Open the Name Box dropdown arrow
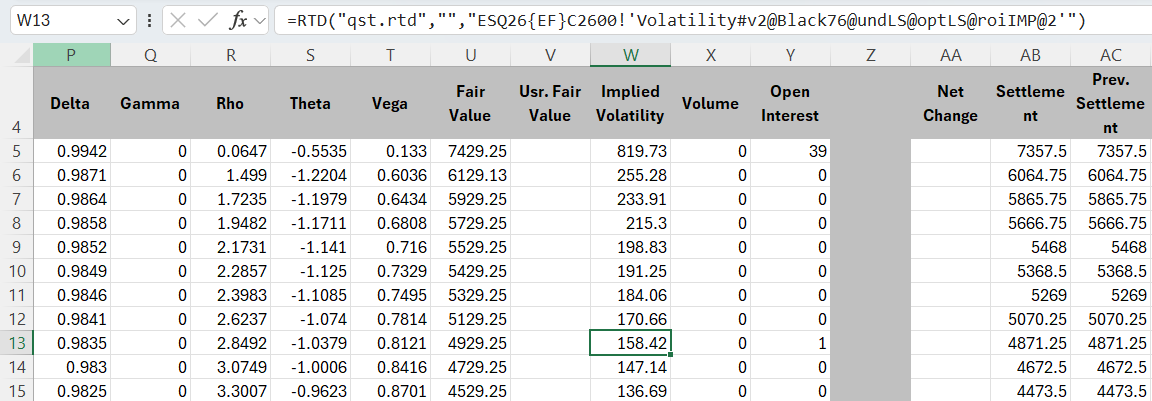The height and width of the screenshot is (401, 1152). 122,21
